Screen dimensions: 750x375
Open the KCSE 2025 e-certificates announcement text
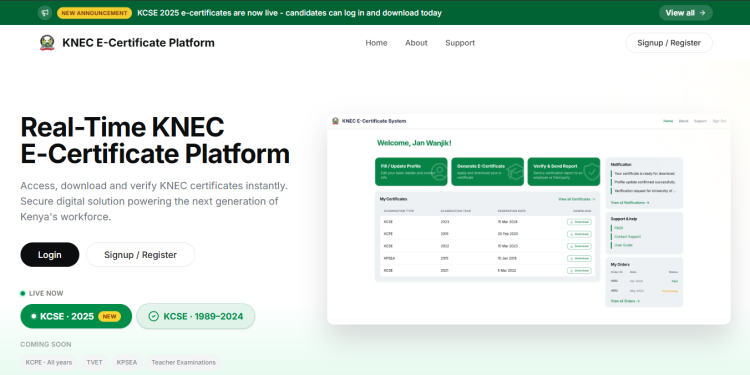coord(289,13)
